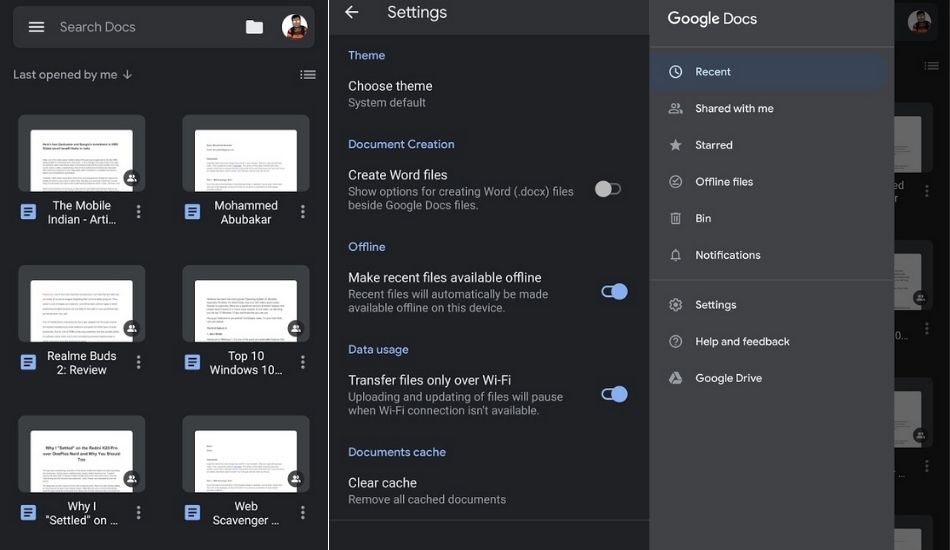Viewport: 950px width, 550px height.
Task: Click the 'Top 10 Windows 10...' file name
Action: click(246, 363)
